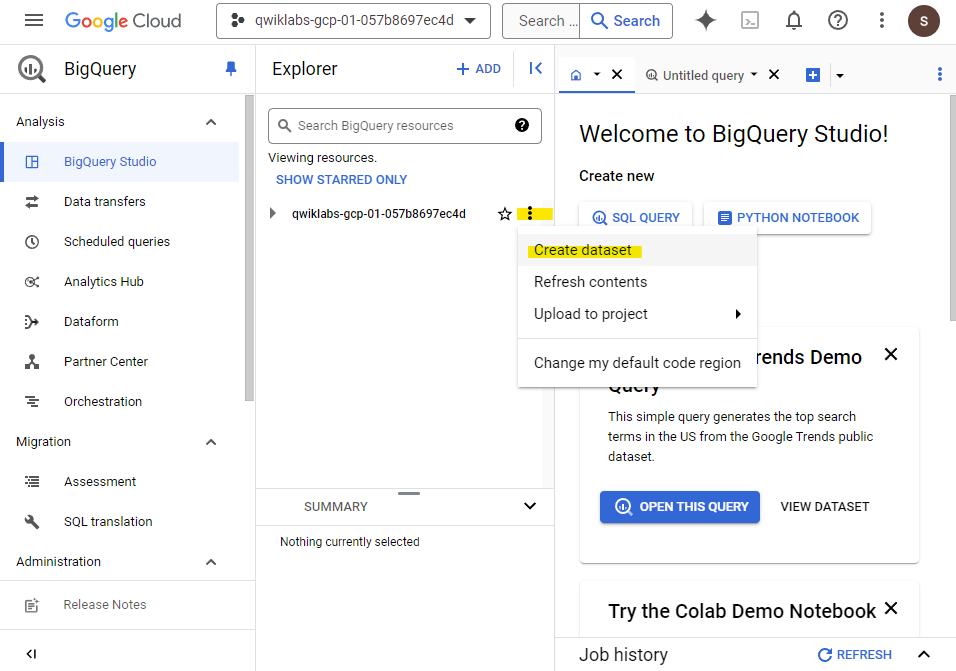Image resolution: width=956 pixels, height=671 pixels.
Task: Expand the Job history panel
Action: click(924, 655)
